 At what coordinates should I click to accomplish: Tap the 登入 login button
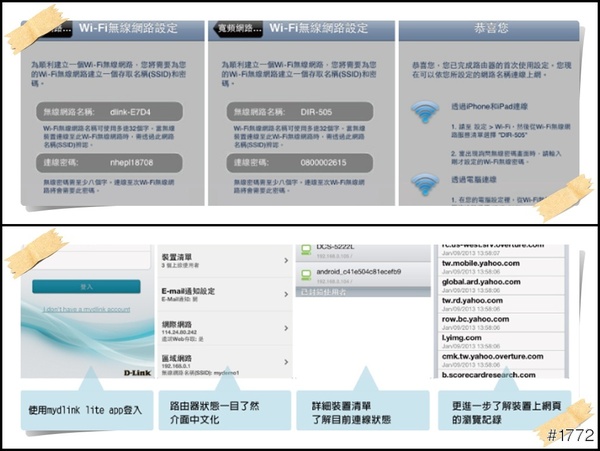pos(86,287)
